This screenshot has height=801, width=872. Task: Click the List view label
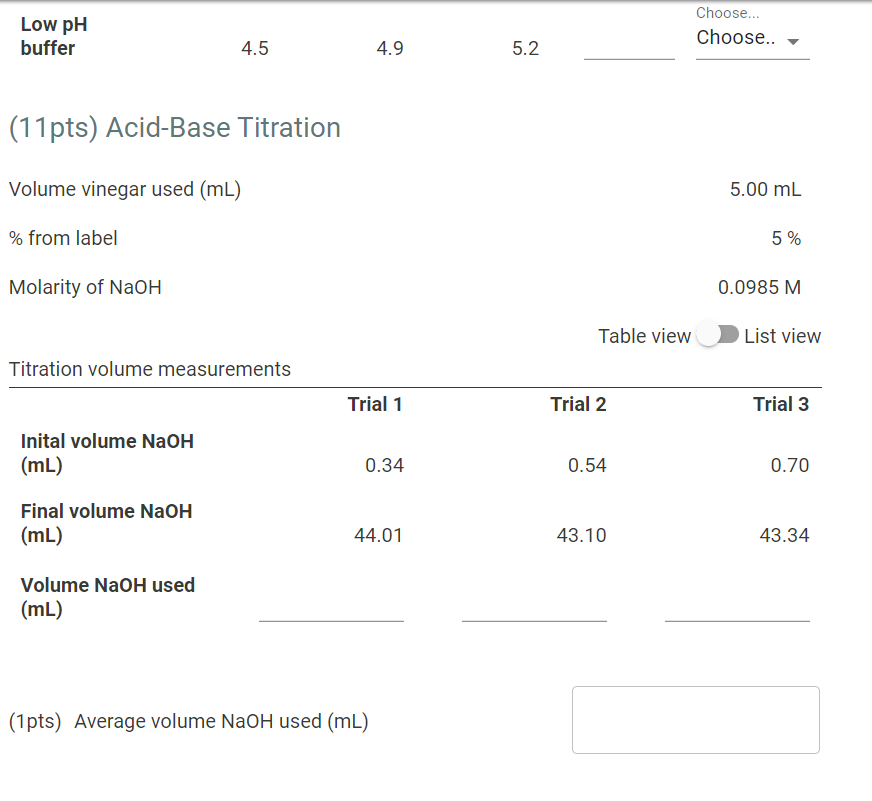[x=782, y=336]
